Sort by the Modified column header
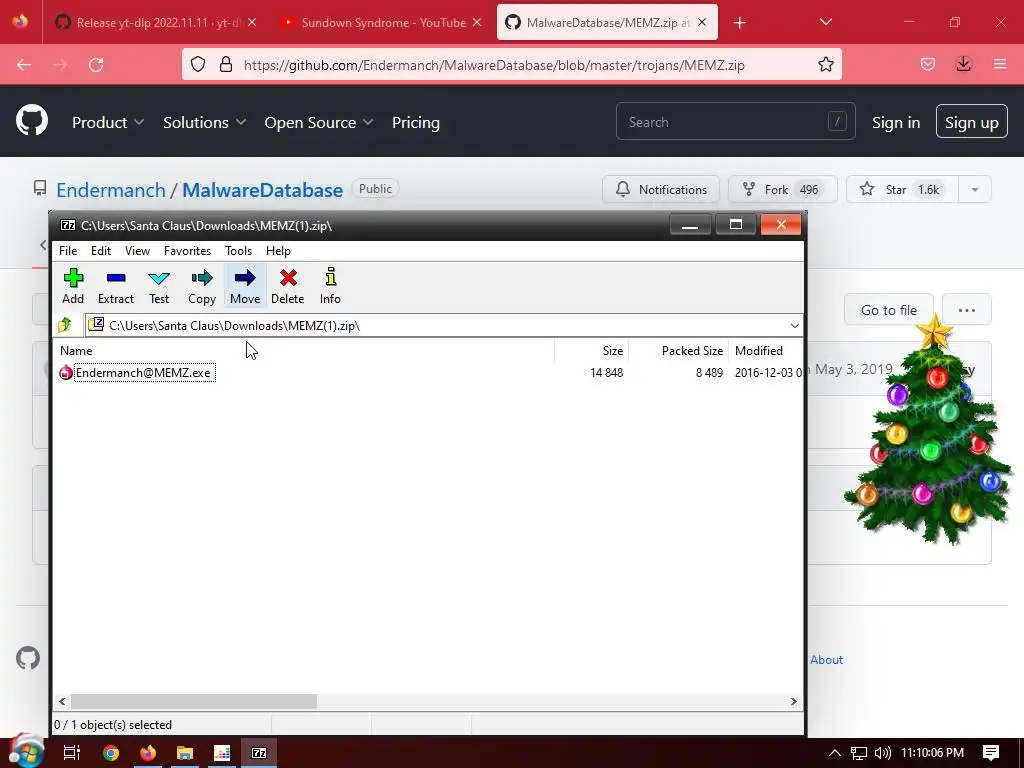The width and height of the screenshot is (1024, 768). pos(765,351)
